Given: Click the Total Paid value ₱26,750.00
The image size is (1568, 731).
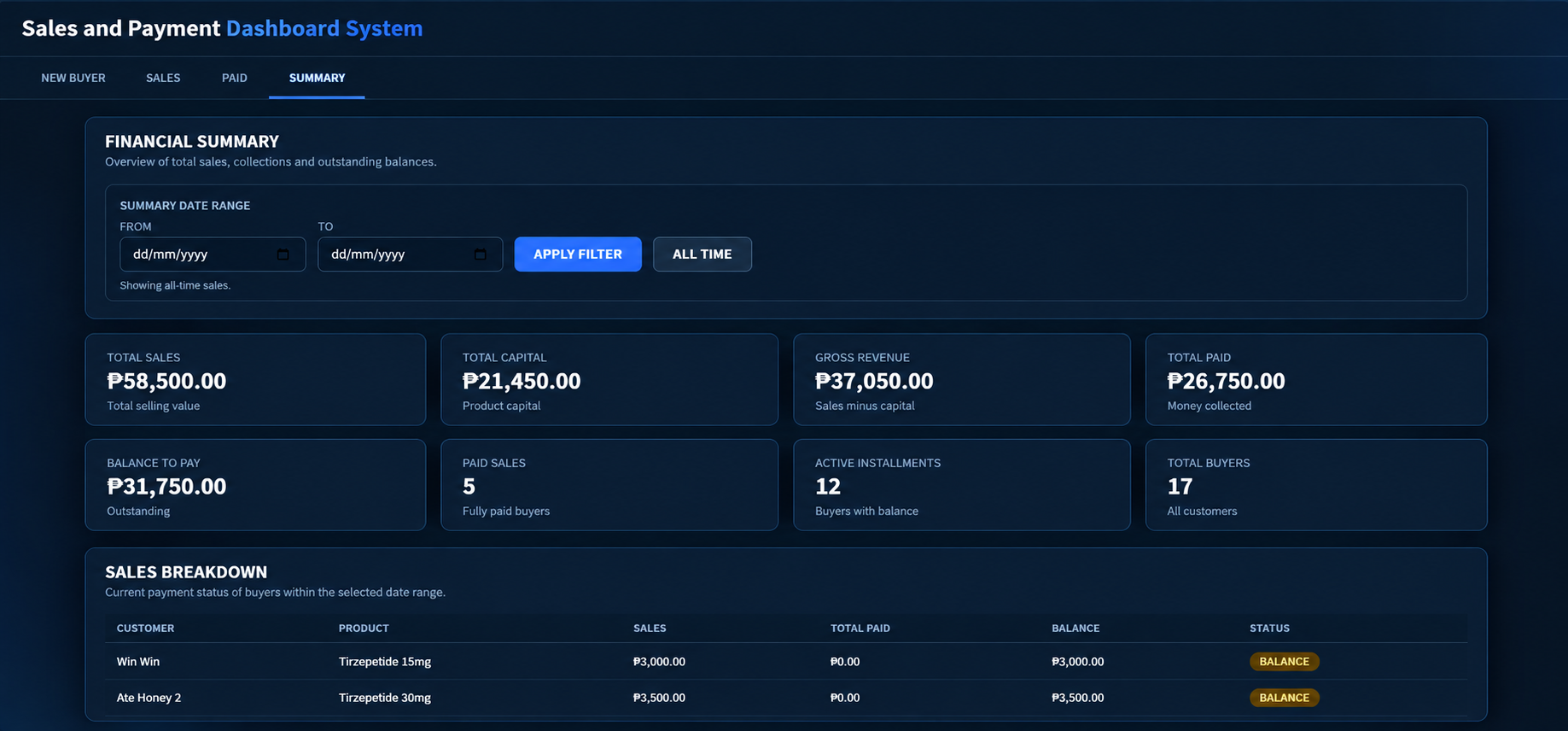Looking at the screenshot, I should [x=1226, y=381].
